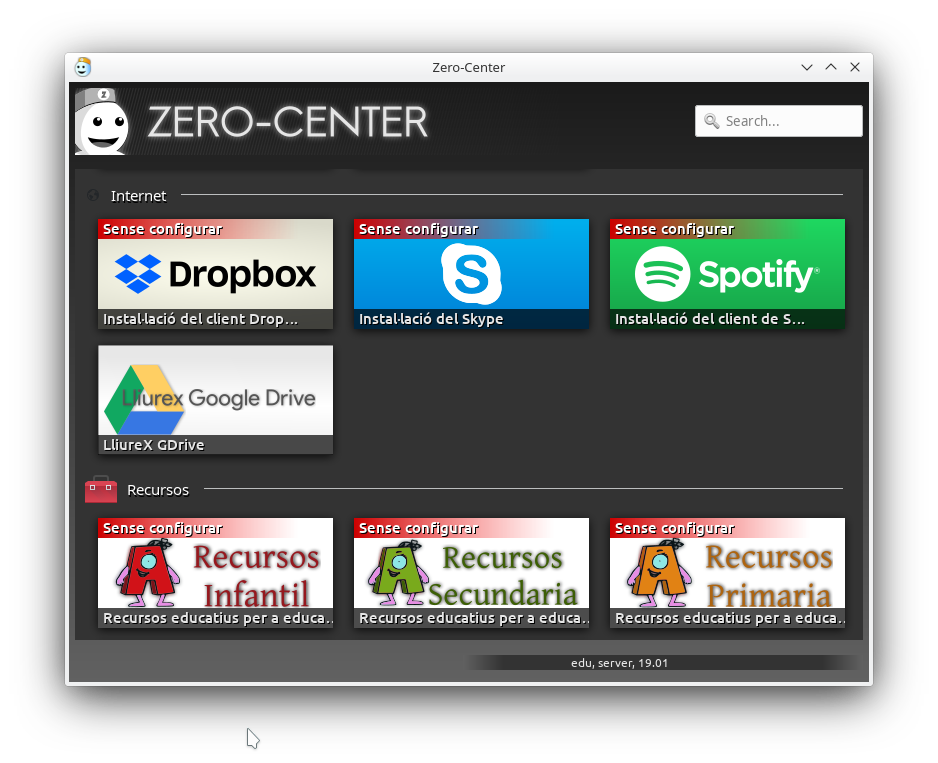Maximize the Zero-Center window
The image size is (938, 763).
pyautogui.click(x=831, y=67)
